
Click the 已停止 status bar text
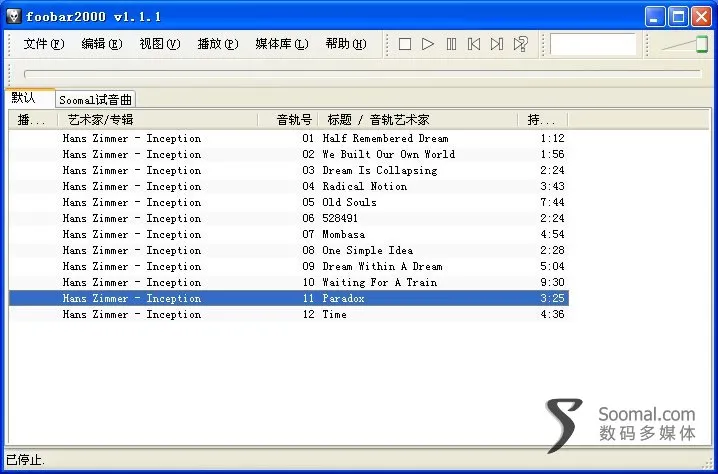[x=25, y=459]
